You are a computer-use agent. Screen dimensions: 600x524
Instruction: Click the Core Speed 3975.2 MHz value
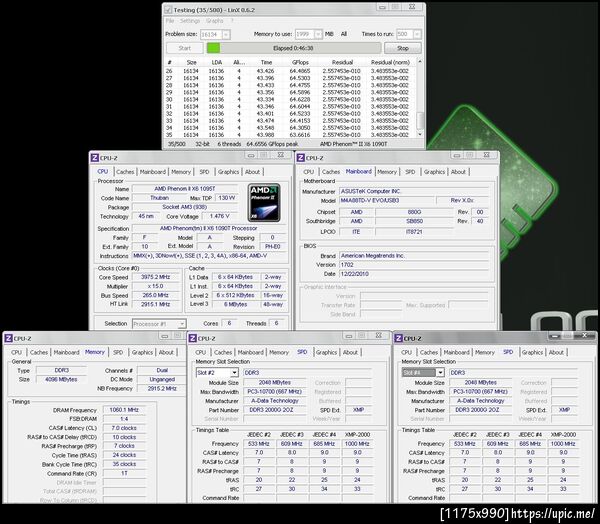155,277
